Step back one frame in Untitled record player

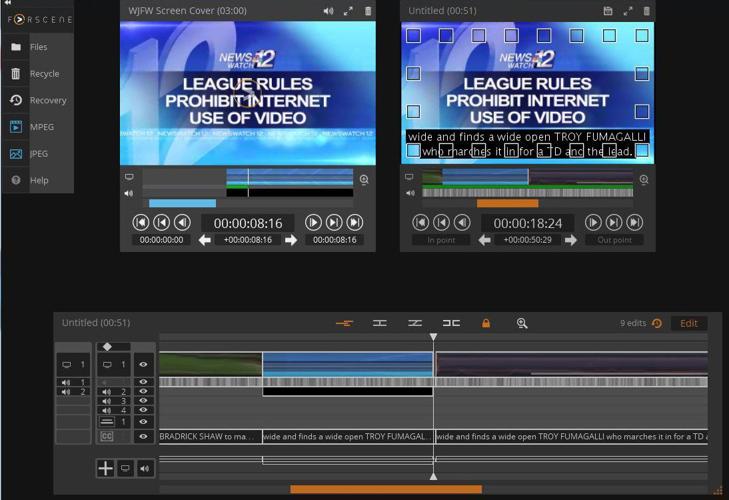[462, 222]
